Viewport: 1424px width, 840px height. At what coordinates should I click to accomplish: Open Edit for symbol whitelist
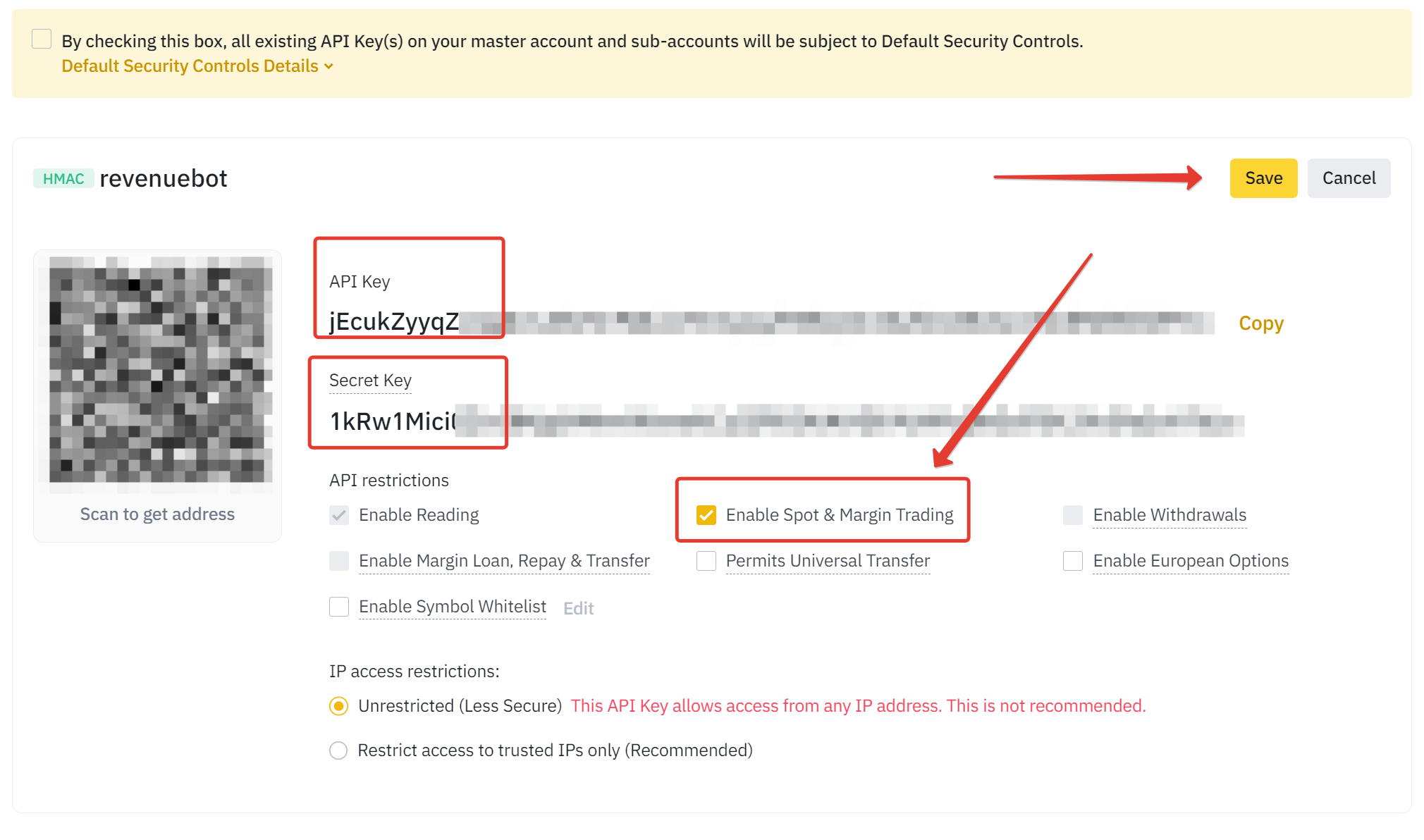coord(579,608)
